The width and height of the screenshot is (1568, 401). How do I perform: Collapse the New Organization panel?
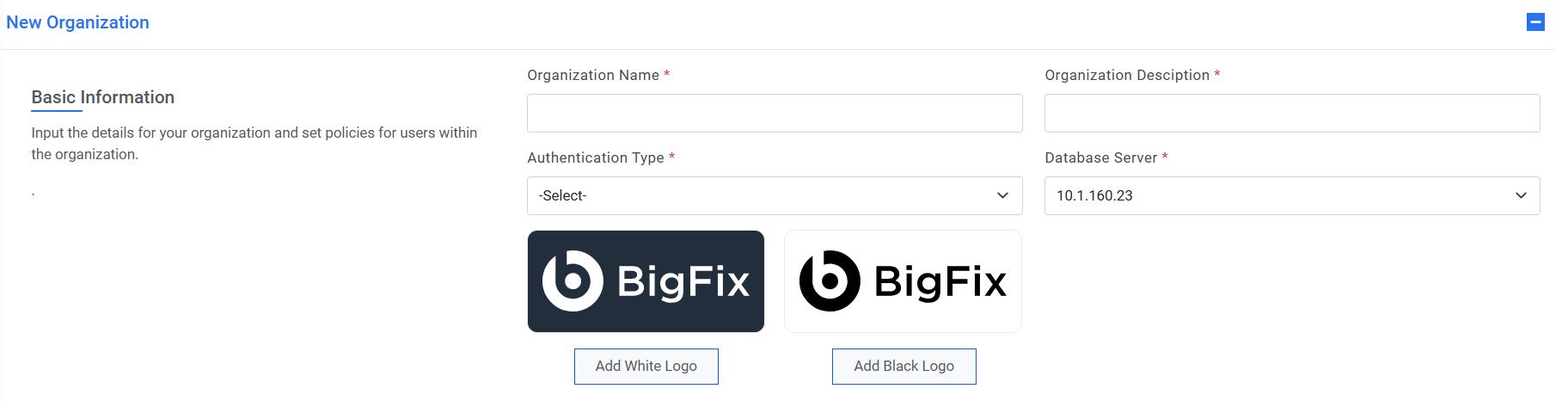[1535, 22]
